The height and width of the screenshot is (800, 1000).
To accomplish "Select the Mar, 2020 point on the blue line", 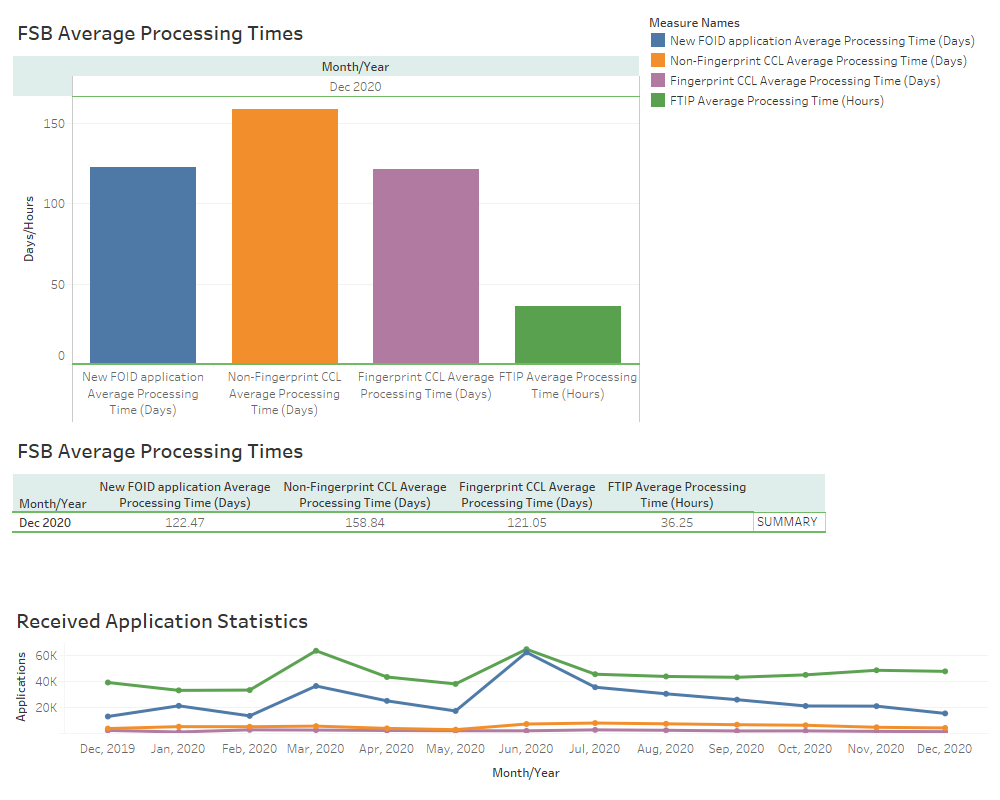I will tap(316, 685).
